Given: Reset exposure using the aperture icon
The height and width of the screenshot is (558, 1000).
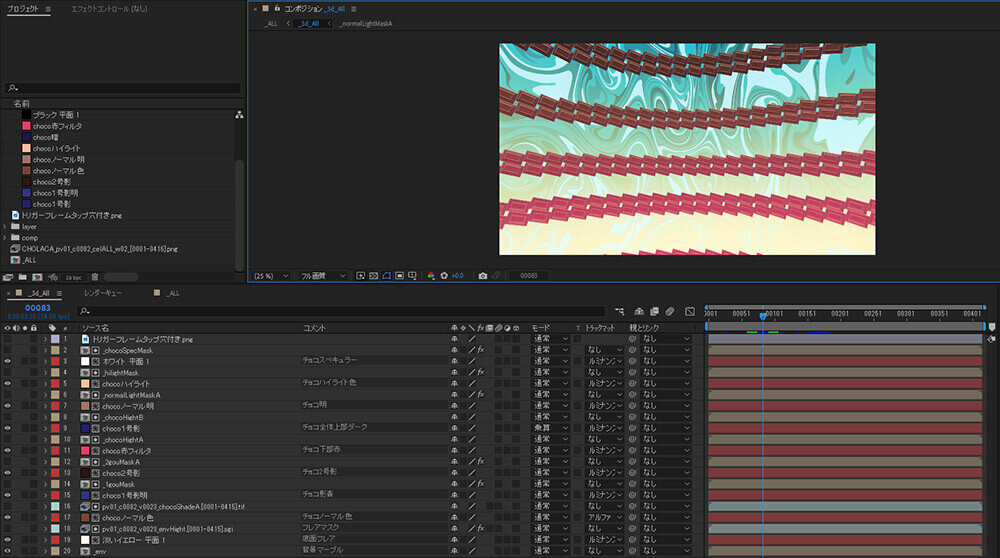Looking at the screenshot, I should (444, 275).
